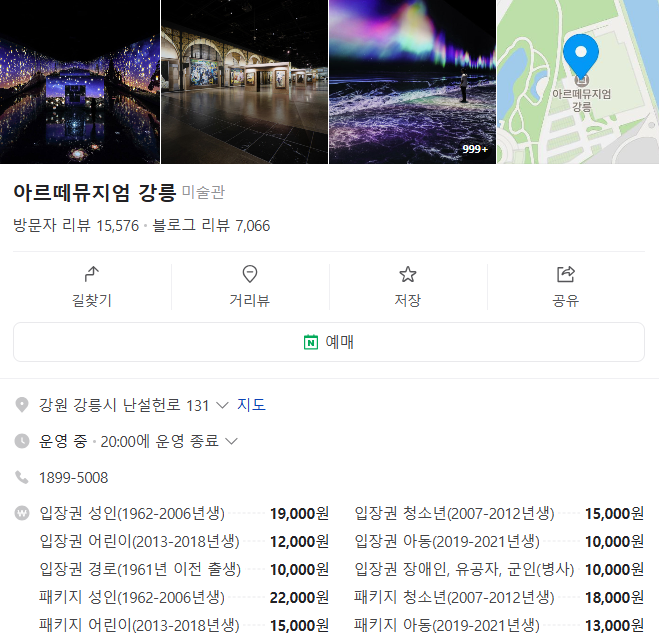Open the starry lantern room photo

point(80,82)
